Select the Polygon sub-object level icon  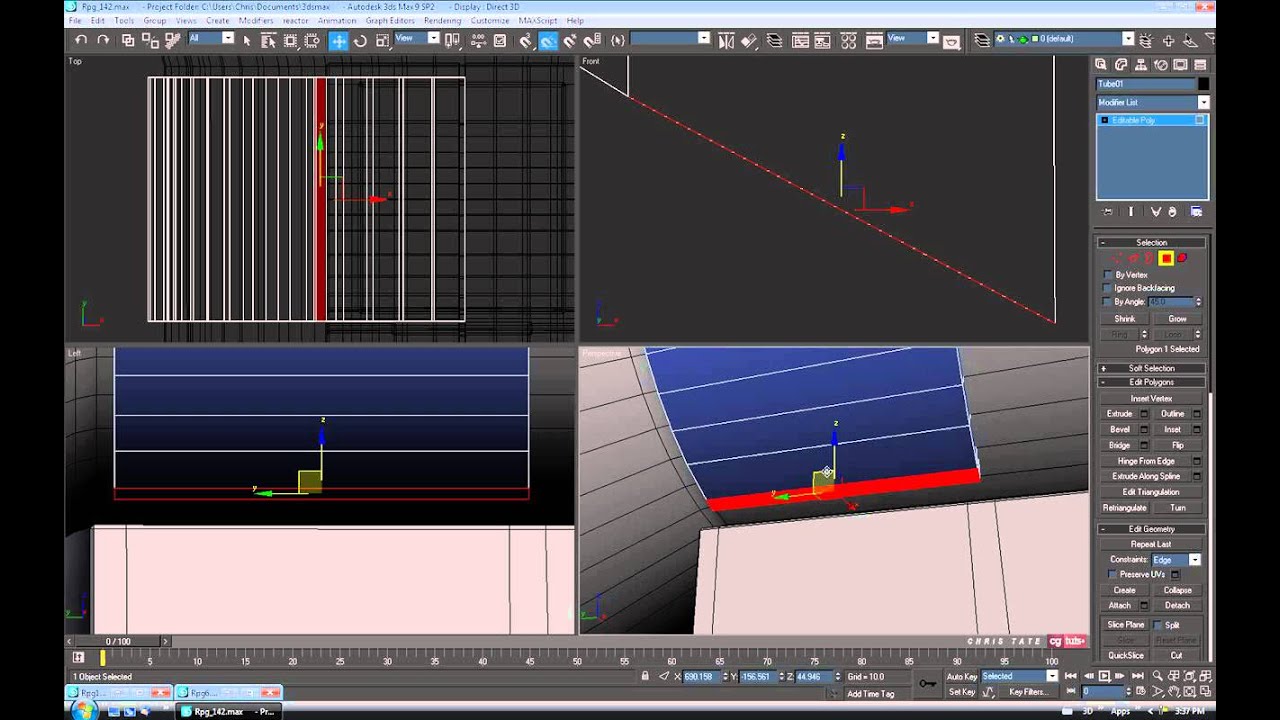pos(1166,258)
